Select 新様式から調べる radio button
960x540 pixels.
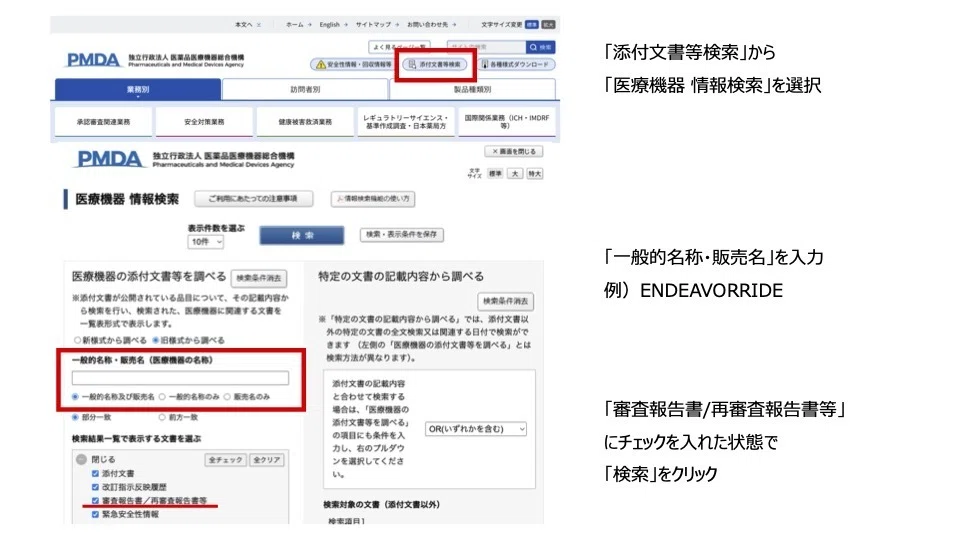[x=77, y=340]
